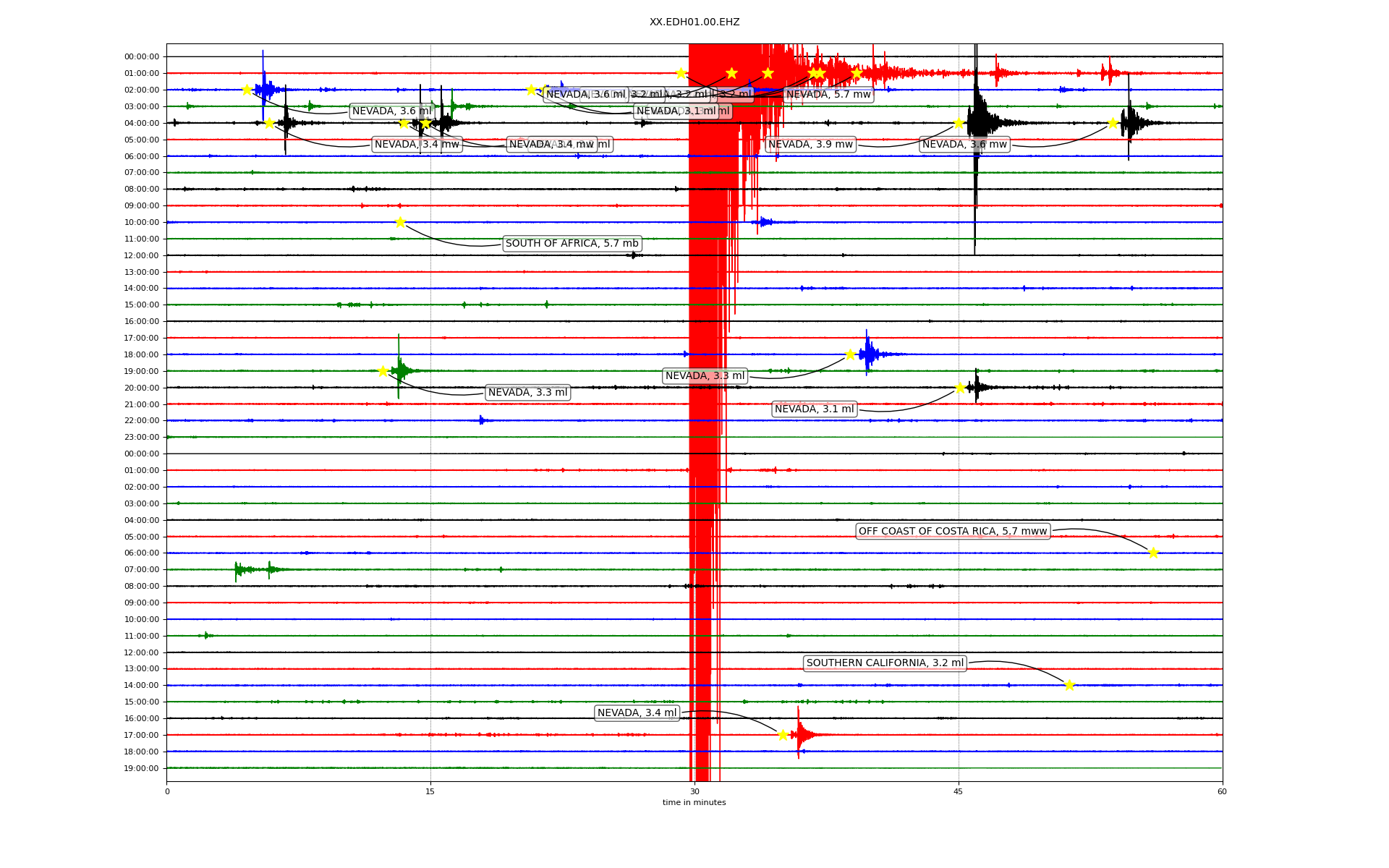Click the NEVADA, 3.1 ml label near 21:00:00
The image size is (1389, 868).
[814, 409]
